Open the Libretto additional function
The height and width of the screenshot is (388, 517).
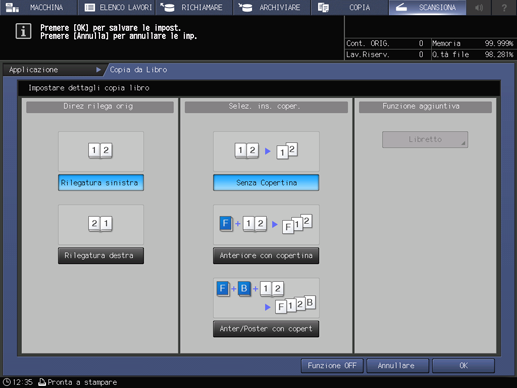click(425, 139)
